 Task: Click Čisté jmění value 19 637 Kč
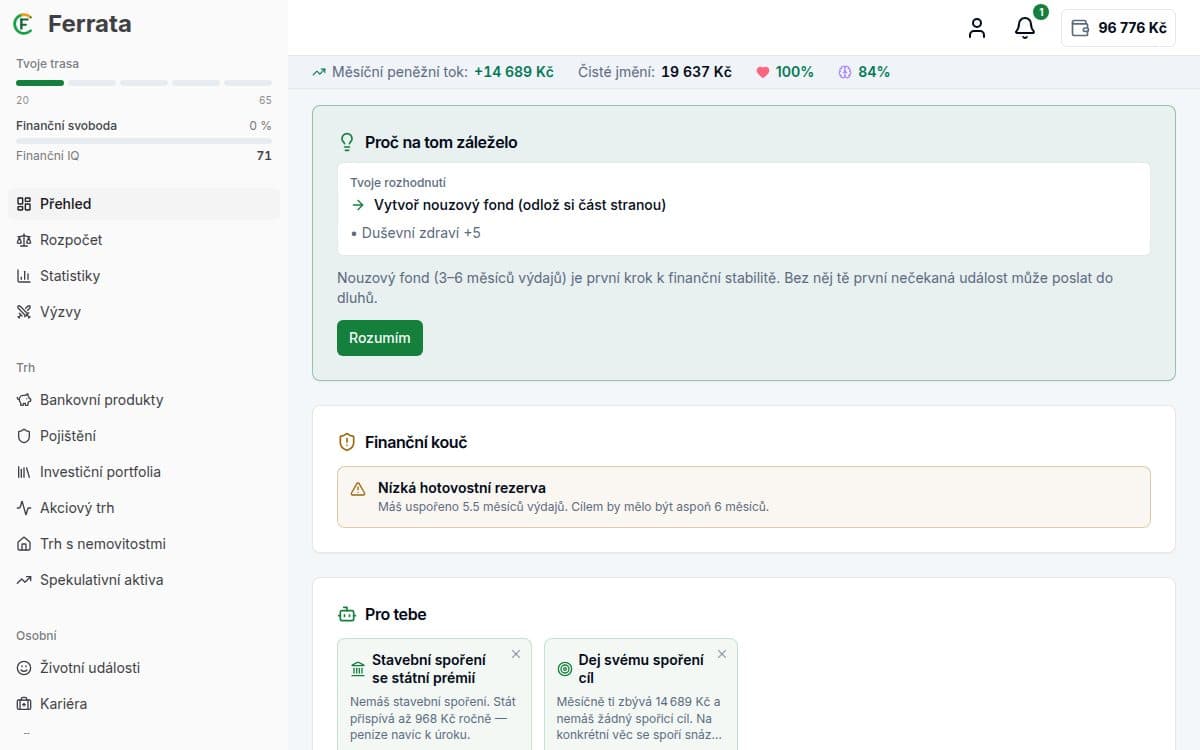(696, 72)
